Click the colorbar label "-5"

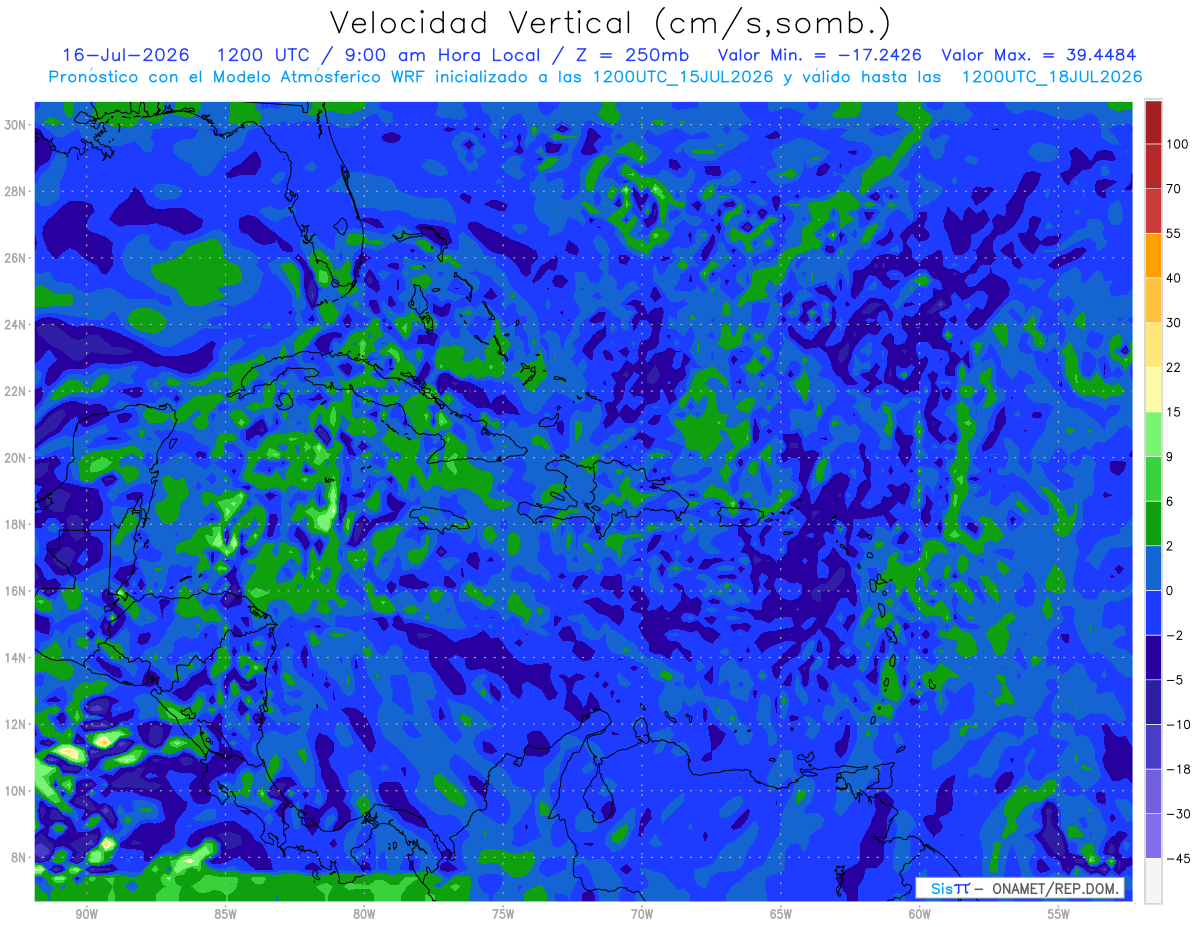(1174, 680)
